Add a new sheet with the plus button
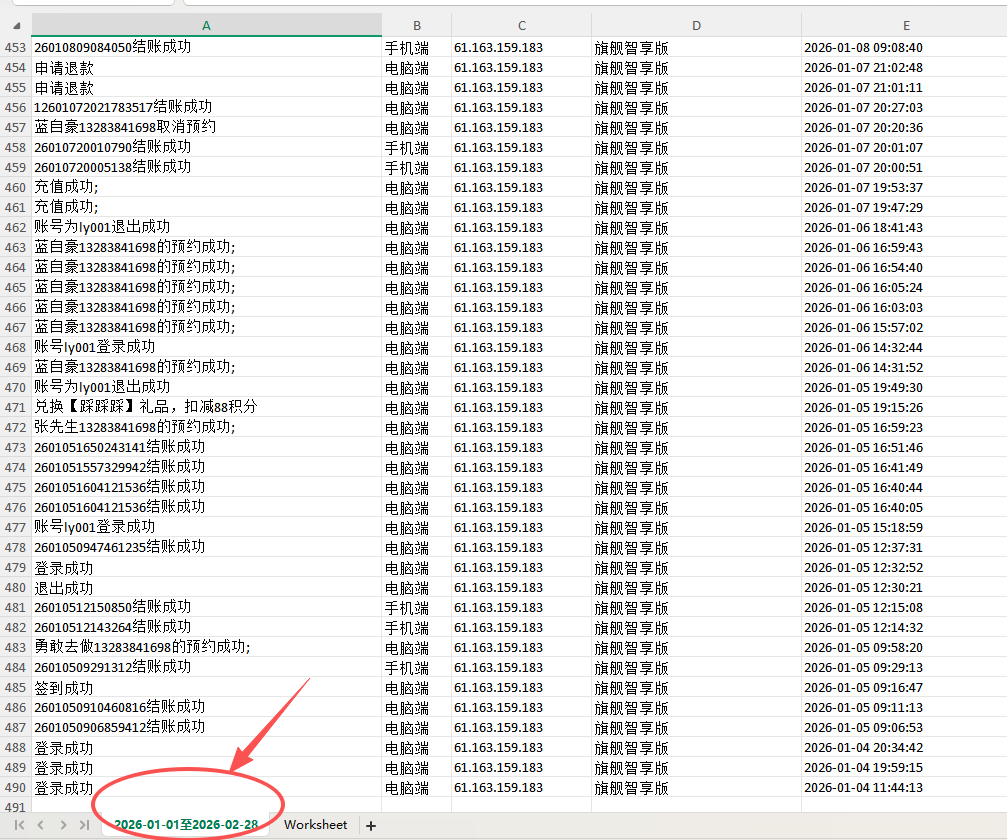 pos(371,826)
